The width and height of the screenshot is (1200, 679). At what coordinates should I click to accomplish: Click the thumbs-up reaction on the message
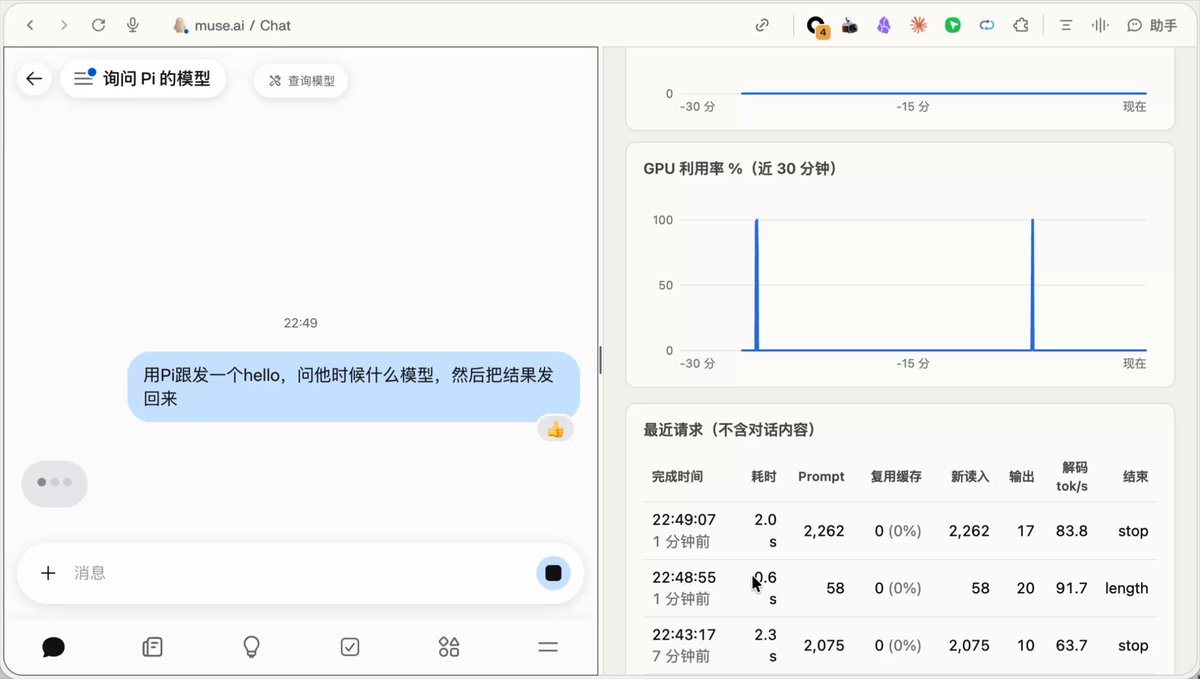555,429
